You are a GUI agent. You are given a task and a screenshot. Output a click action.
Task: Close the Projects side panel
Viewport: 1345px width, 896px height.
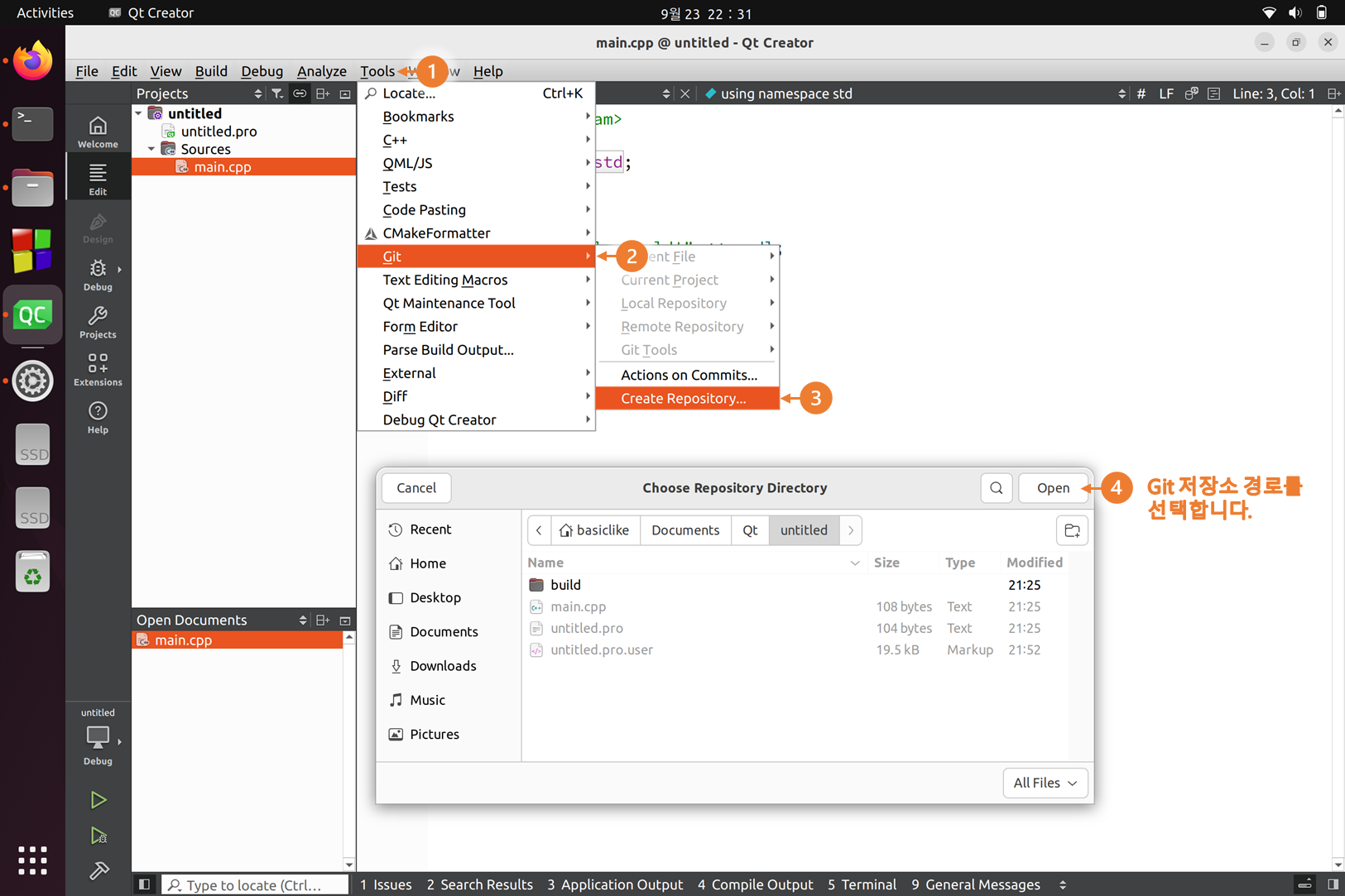[x=345, y=93]
